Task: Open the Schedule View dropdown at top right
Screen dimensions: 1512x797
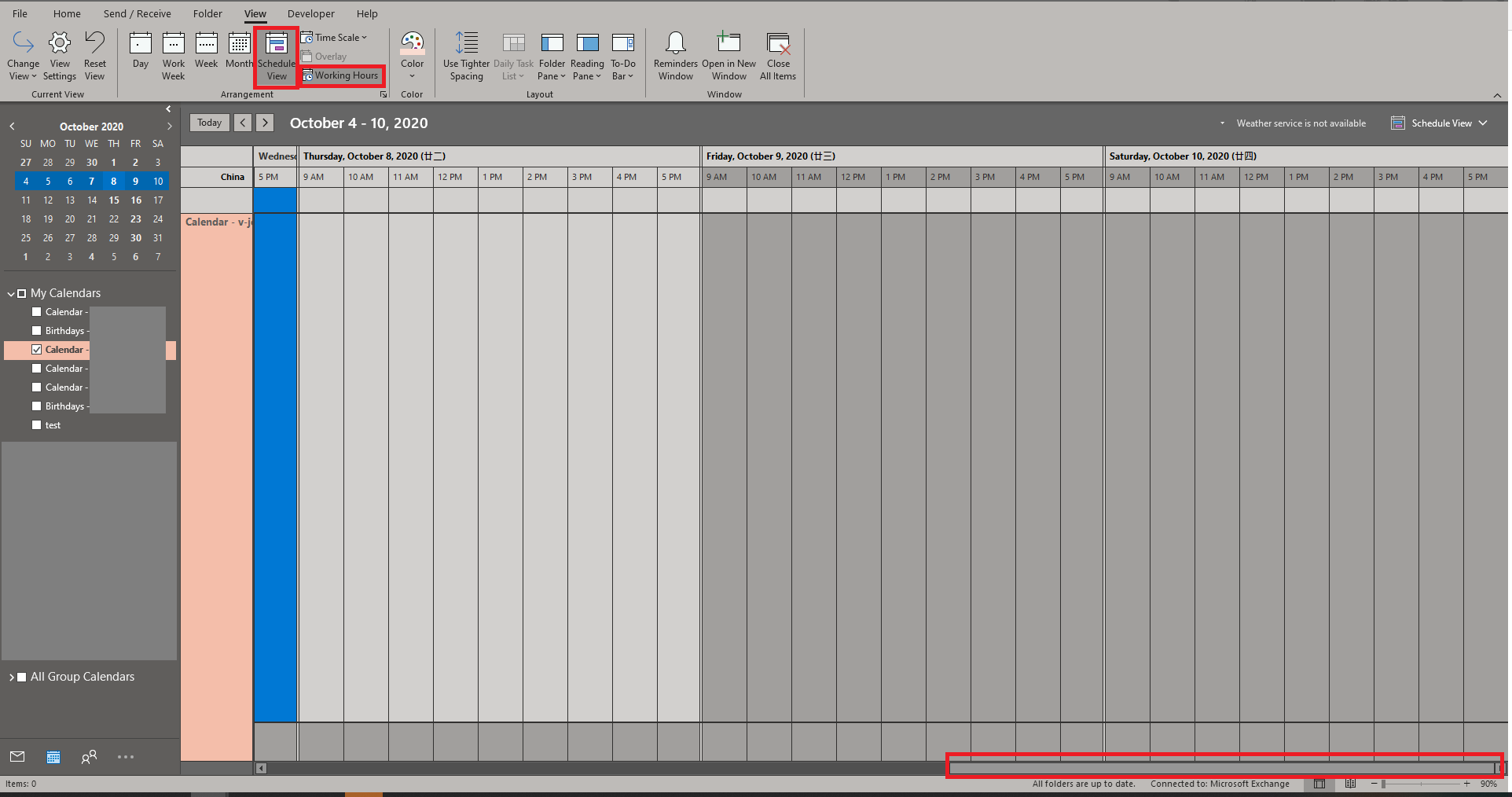Action: [x=1440, y=123]
